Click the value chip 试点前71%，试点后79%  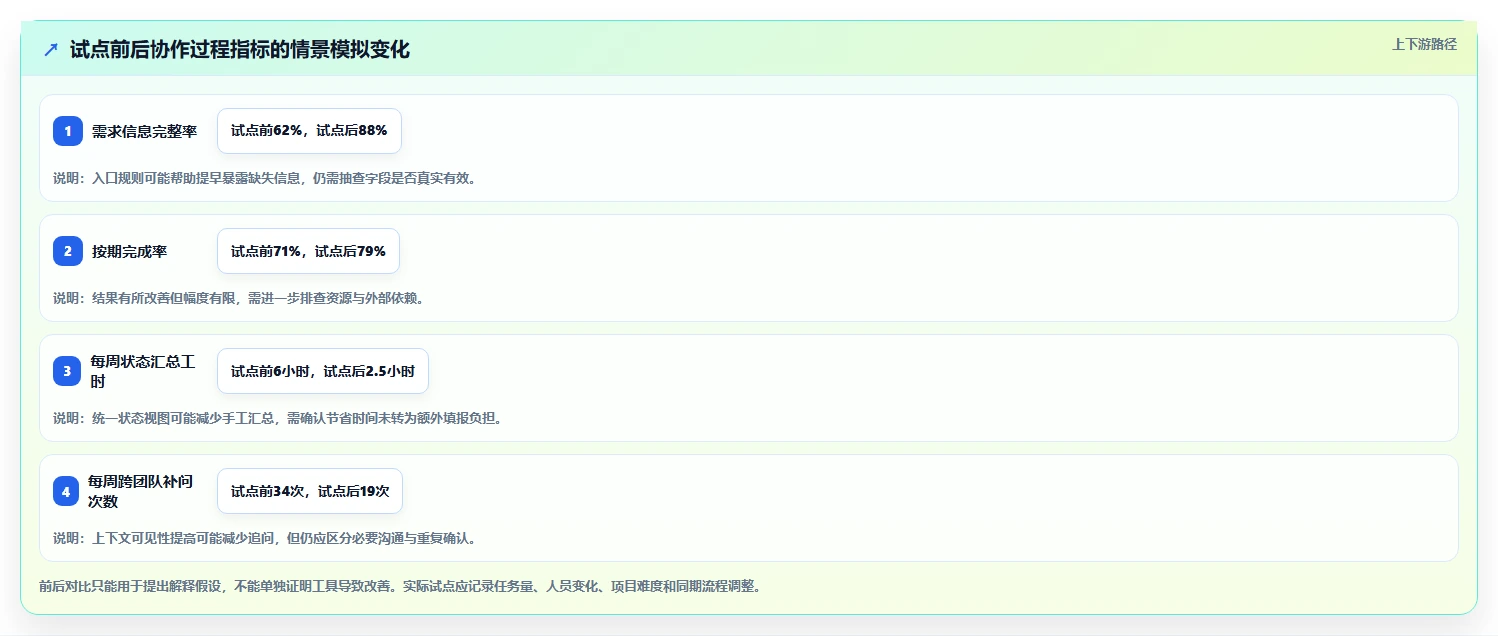308,251
